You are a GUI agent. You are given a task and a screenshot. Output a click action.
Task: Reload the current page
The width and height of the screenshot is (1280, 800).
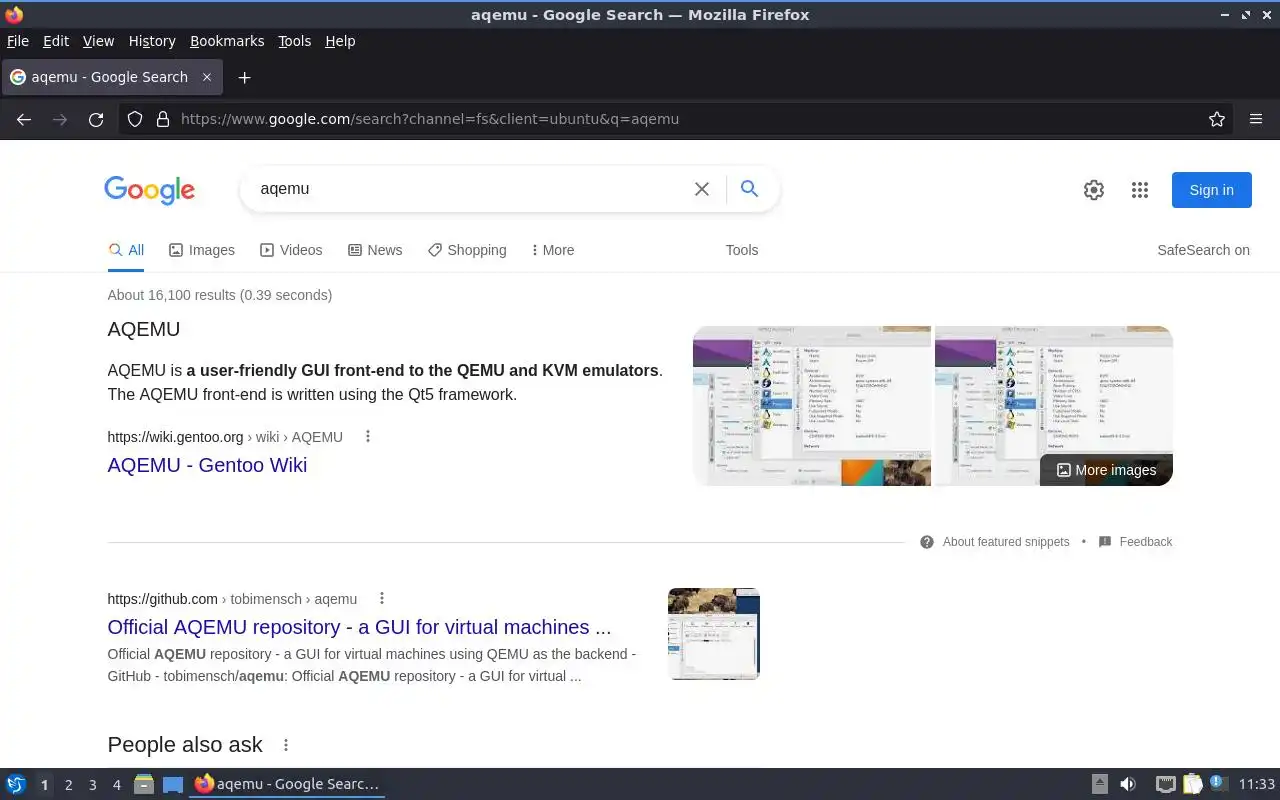[96, 119]
